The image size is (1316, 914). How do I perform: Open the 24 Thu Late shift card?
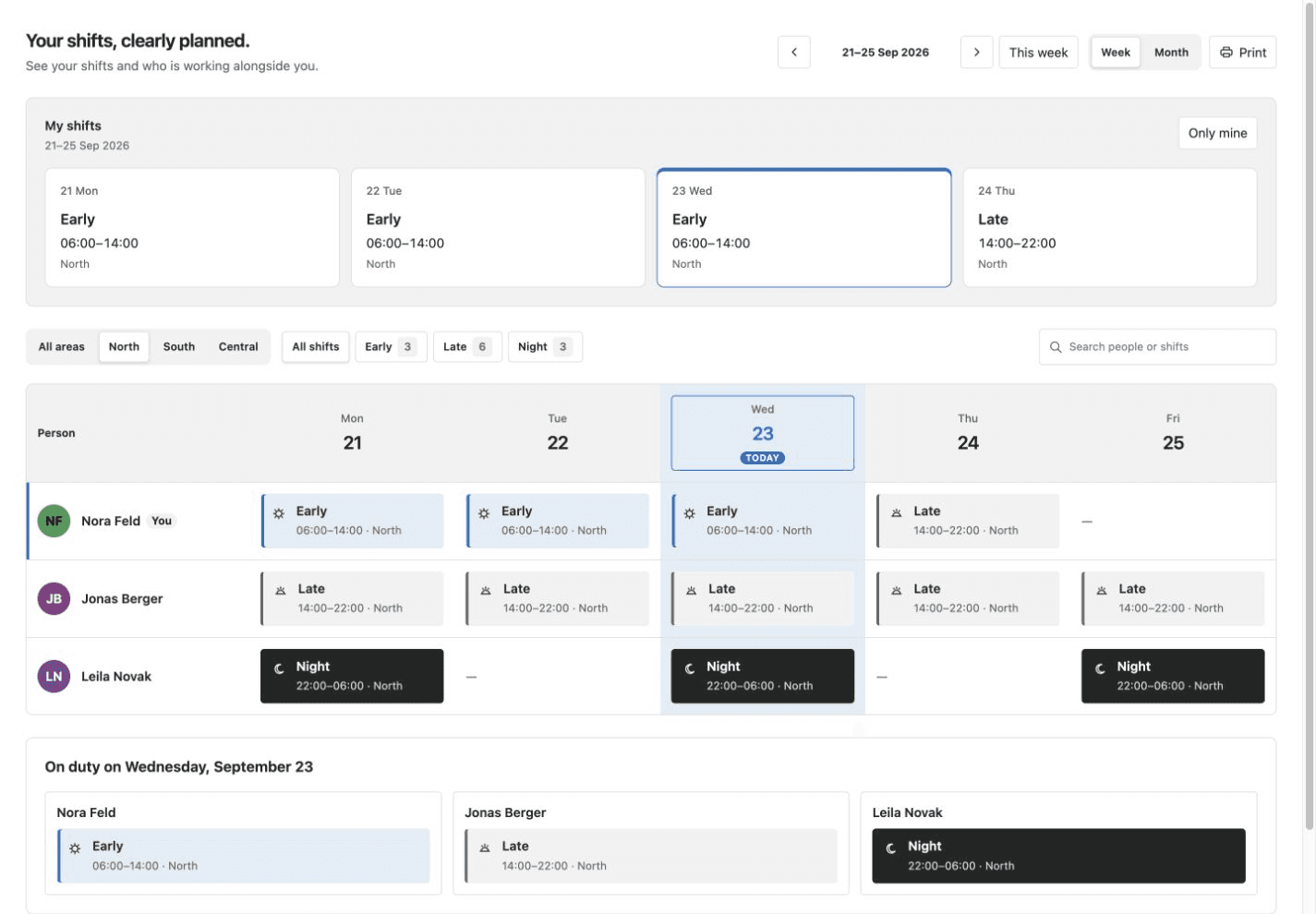(1109, 227)
